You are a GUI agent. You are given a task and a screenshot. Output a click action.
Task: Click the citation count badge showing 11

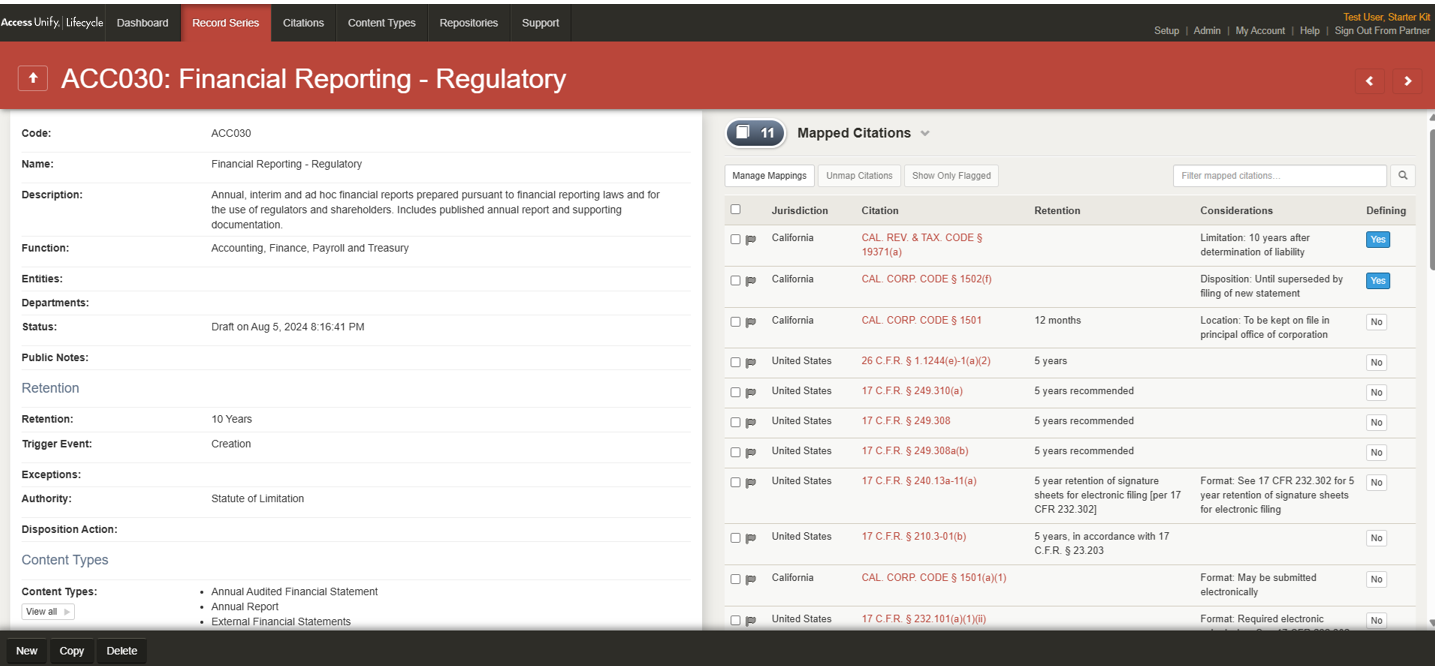(x=756, y=133)
